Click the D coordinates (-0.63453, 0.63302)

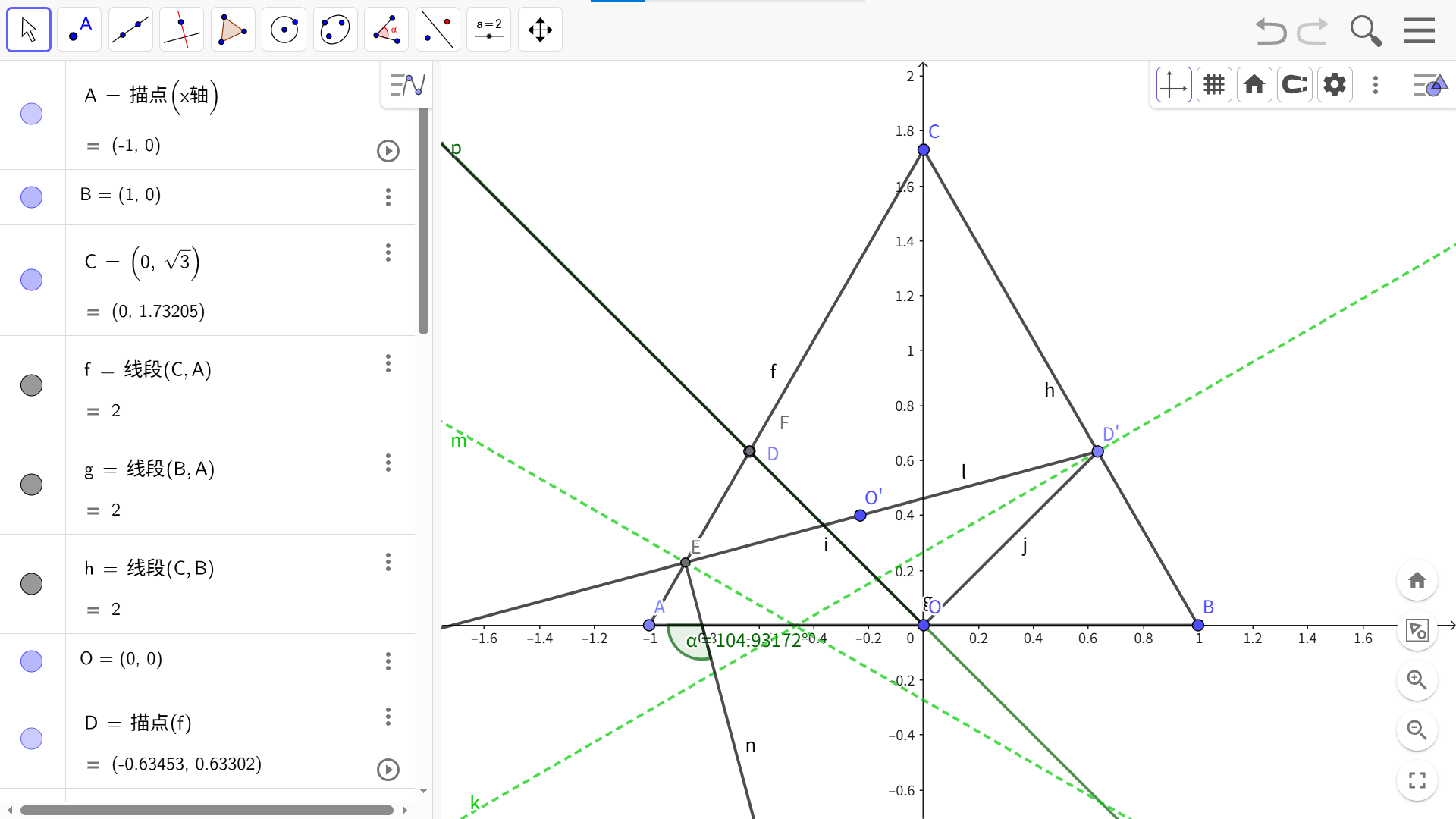[187, 764]
